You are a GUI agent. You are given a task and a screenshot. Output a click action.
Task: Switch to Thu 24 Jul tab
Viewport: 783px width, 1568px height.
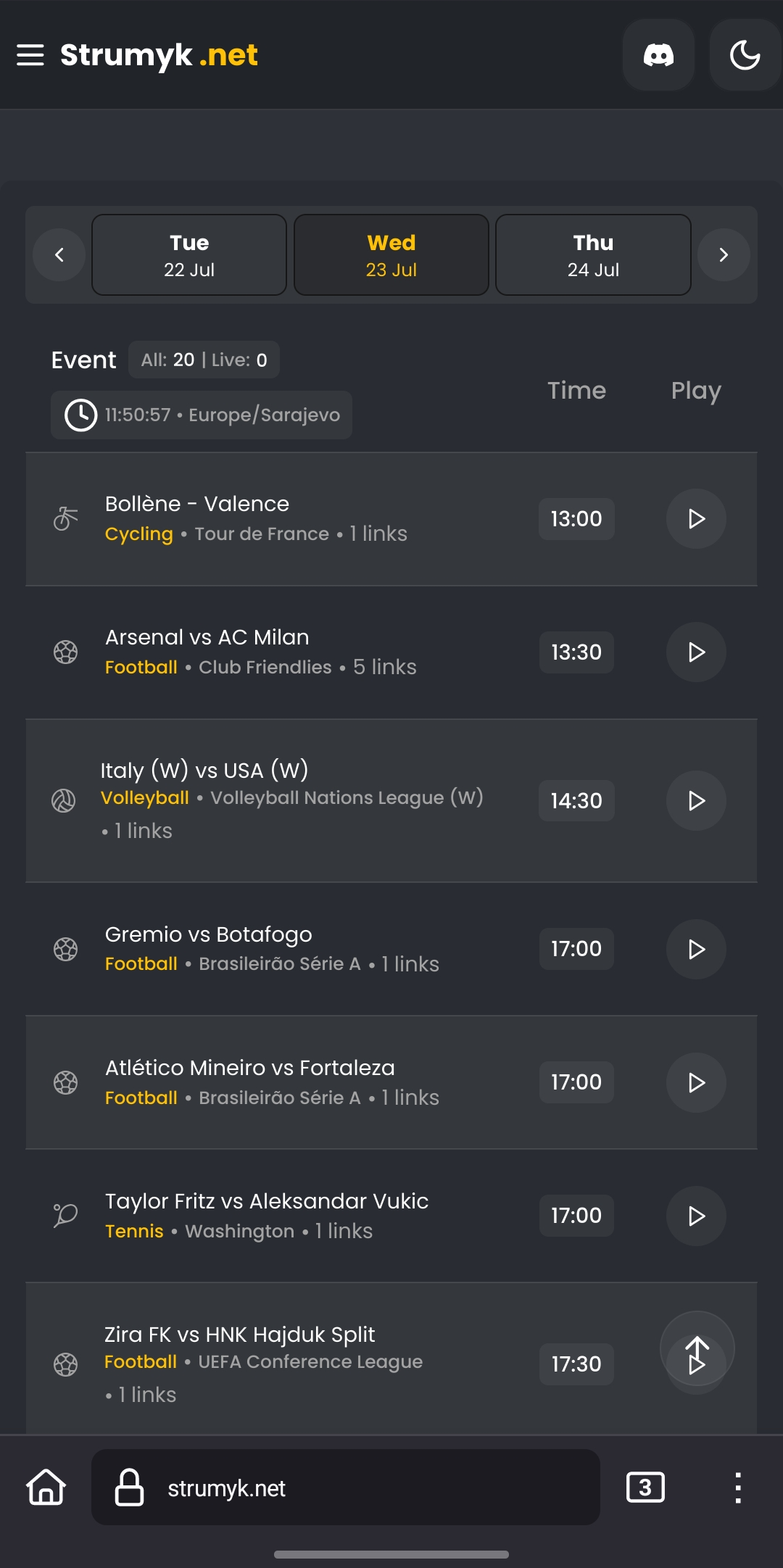click(x=593, y=255)
